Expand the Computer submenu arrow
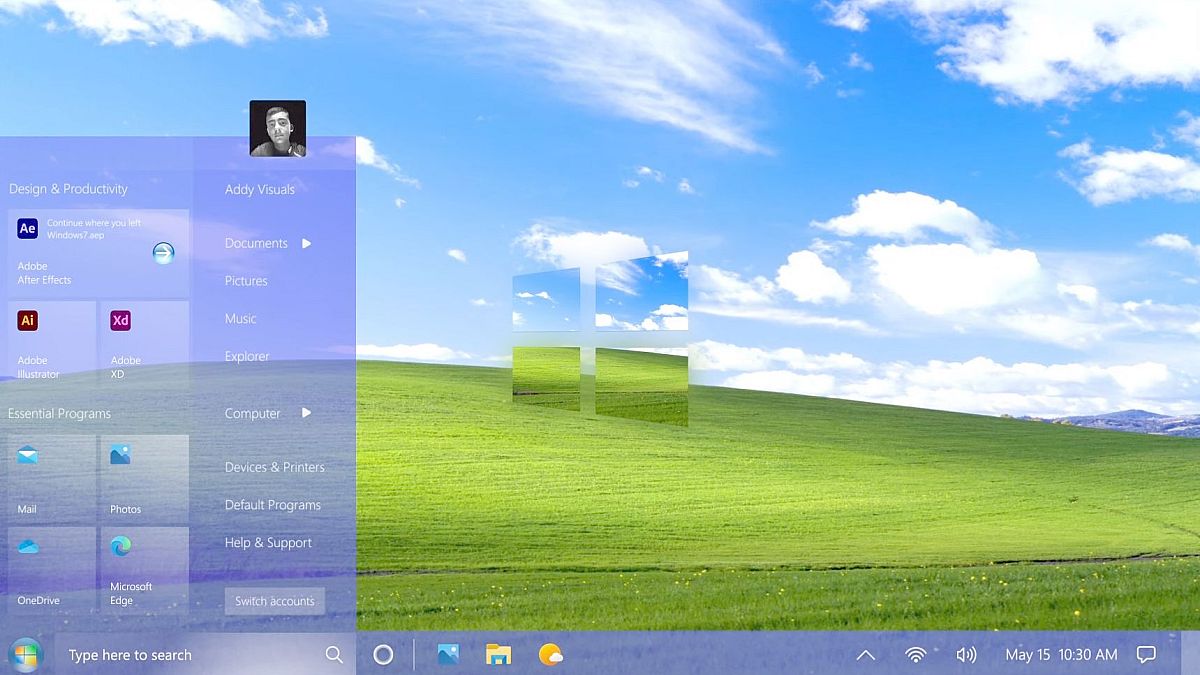 [307, 413]
